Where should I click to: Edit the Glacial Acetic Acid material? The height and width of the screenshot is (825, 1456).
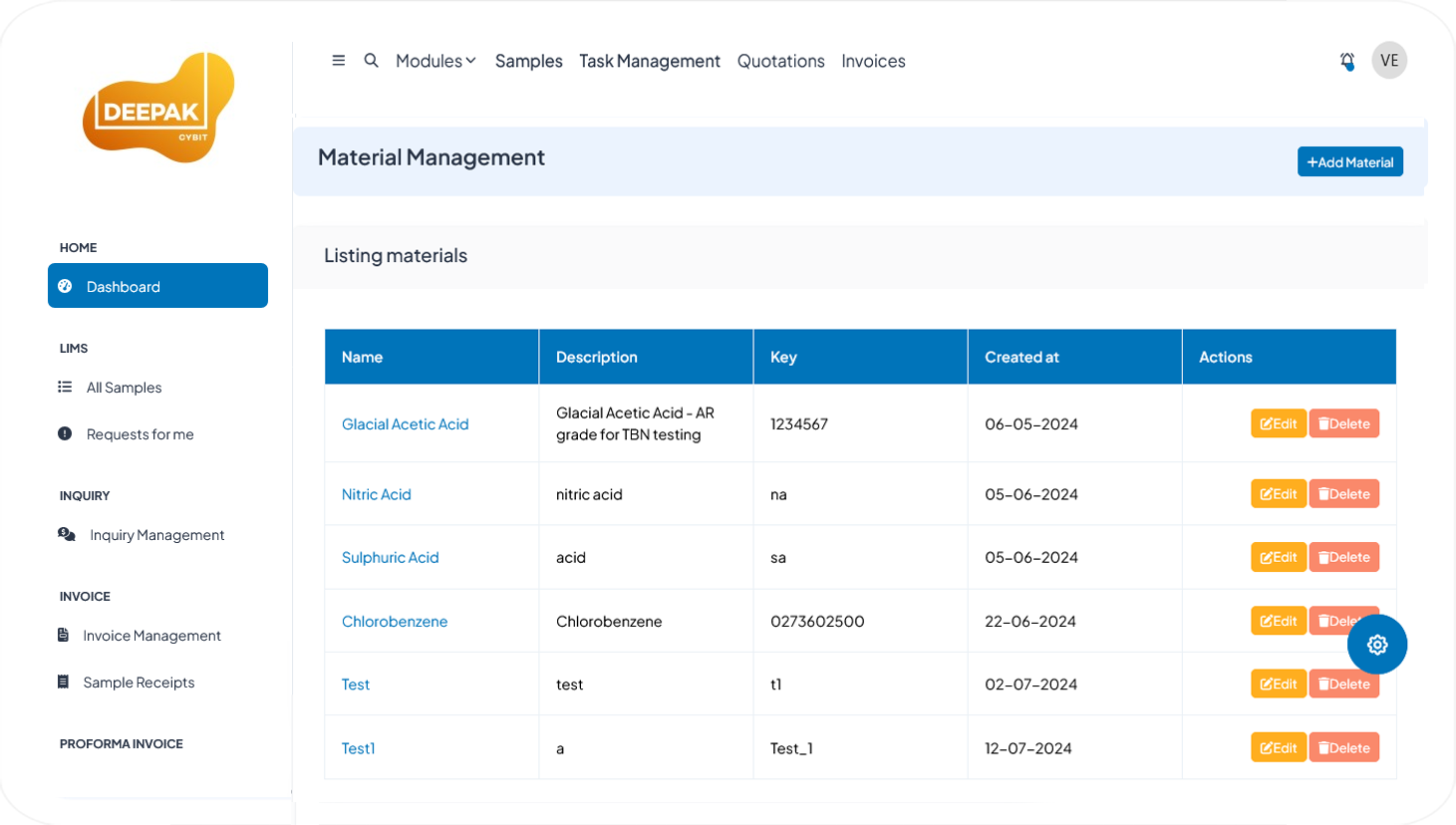(1278, 423)
